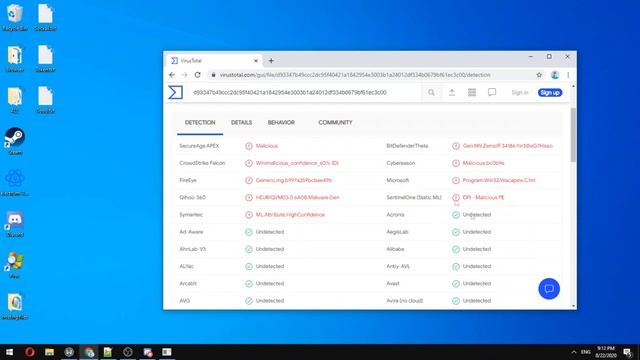Click the padlock icon in the address bar

[x=213, y=75]
